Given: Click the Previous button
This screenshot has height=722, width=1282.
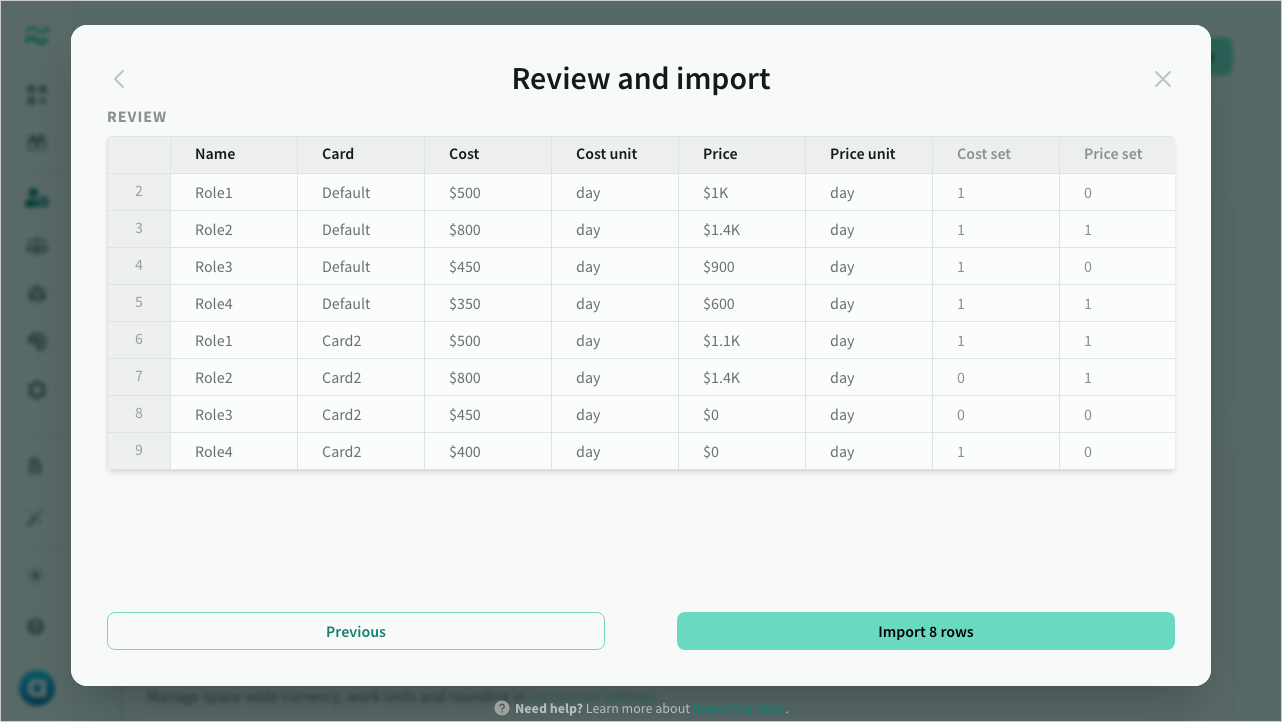Looking at the screenshot, I should (x=355, y=631).
